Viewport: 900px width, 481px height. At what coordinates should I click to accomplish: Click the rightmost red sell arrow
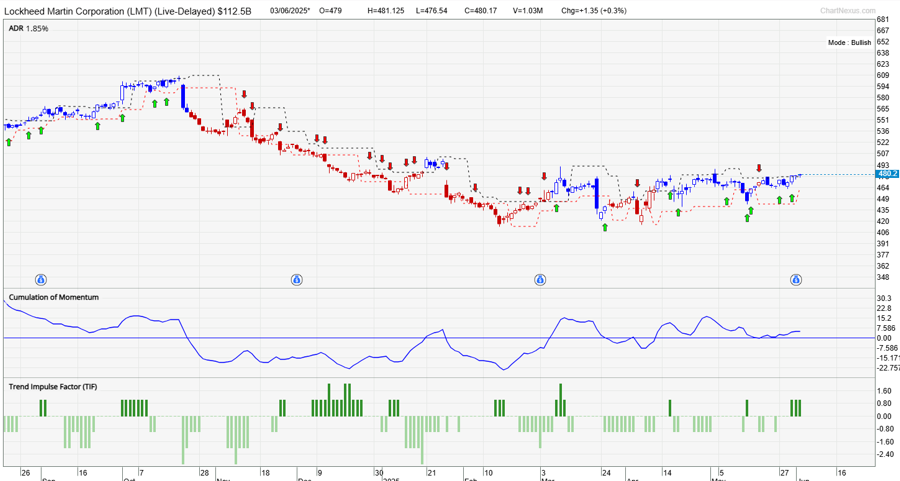pos(759,168)
